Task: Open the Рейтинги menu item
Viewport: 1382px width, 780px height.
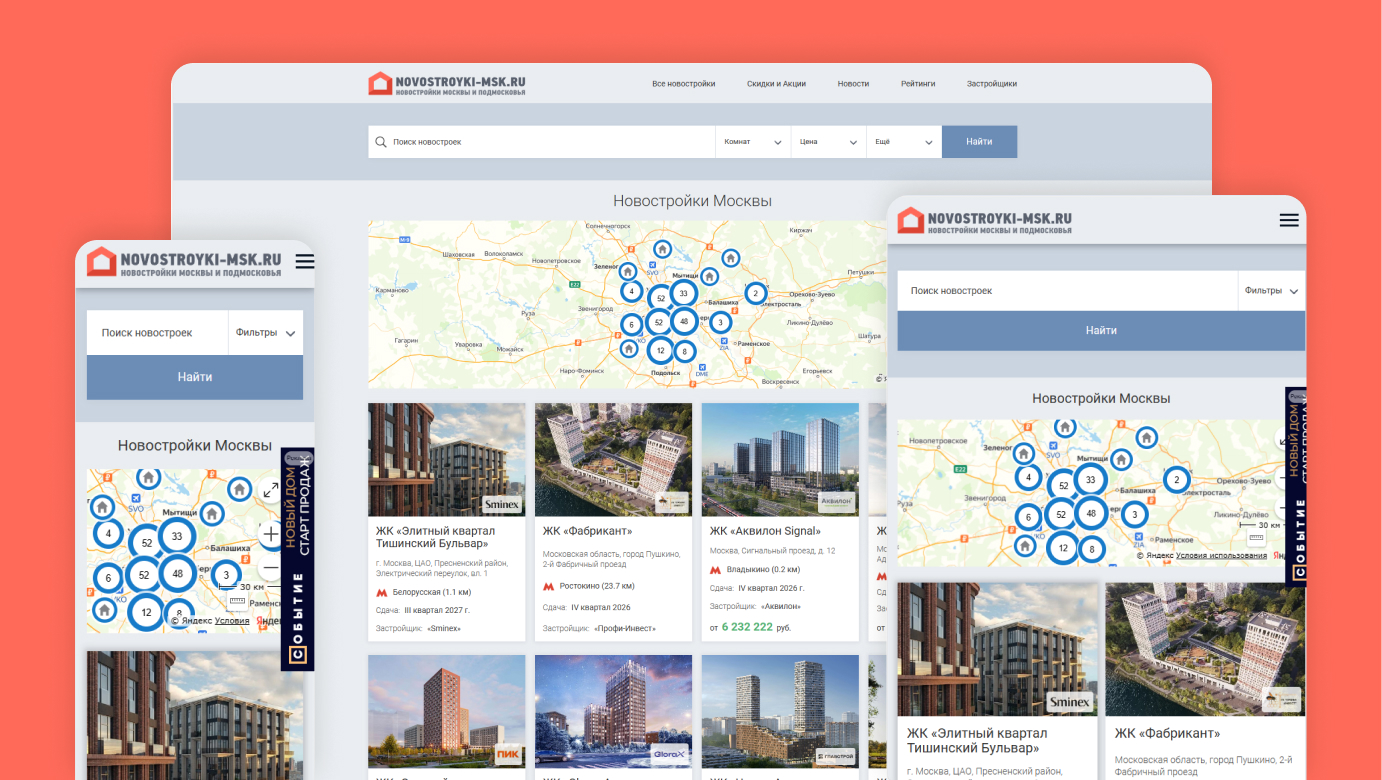Action: (x=918, y=84)
